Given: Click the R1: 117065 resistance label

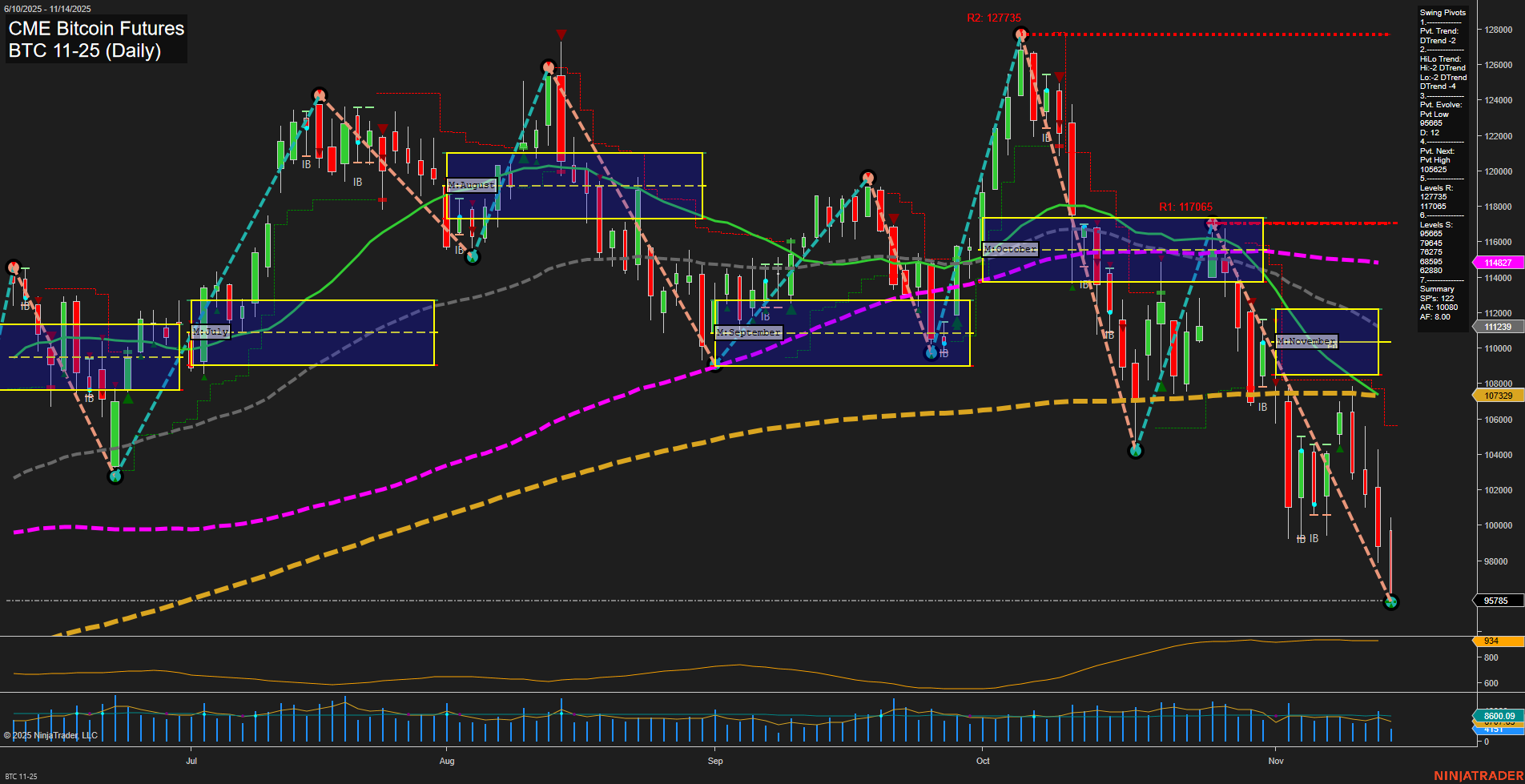Looking at the screenshot, I should (1185, 207).
